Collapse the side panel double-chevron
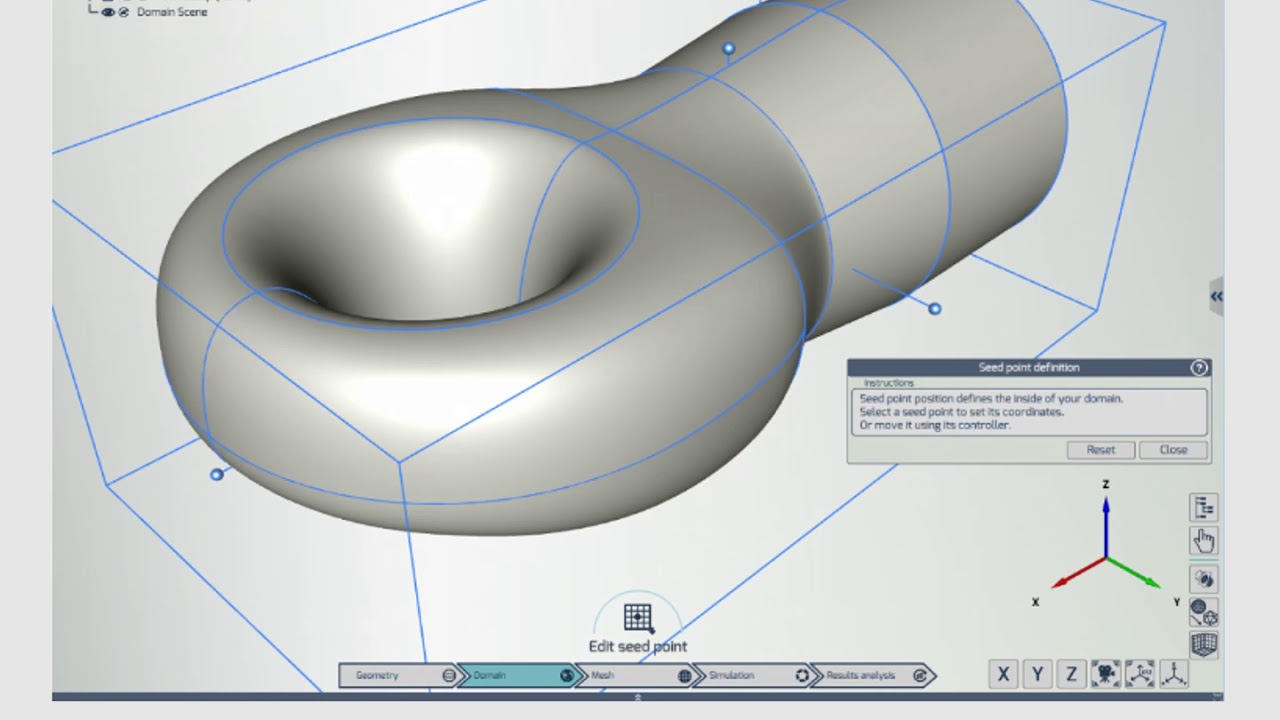 pos(1216,297)
